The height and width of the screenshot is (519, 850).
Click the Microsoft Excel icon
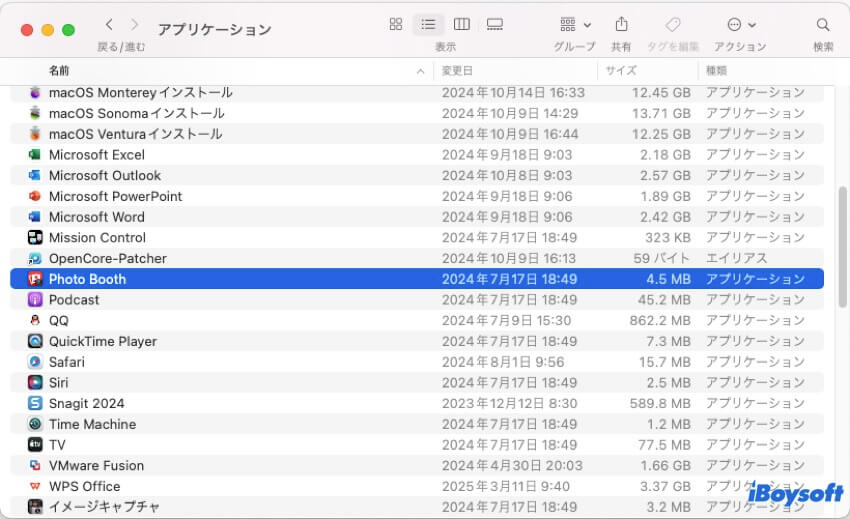point(35,155)
